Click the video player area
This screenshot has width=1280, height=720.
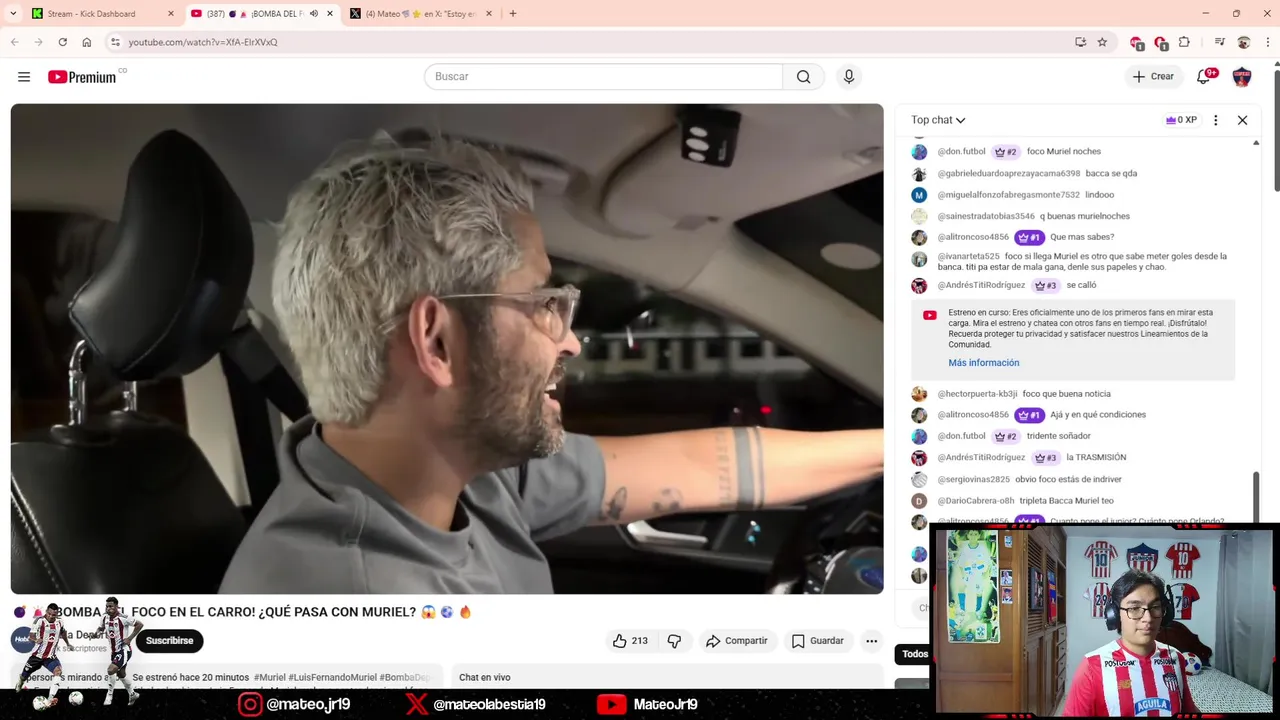(x=447, y=348)
